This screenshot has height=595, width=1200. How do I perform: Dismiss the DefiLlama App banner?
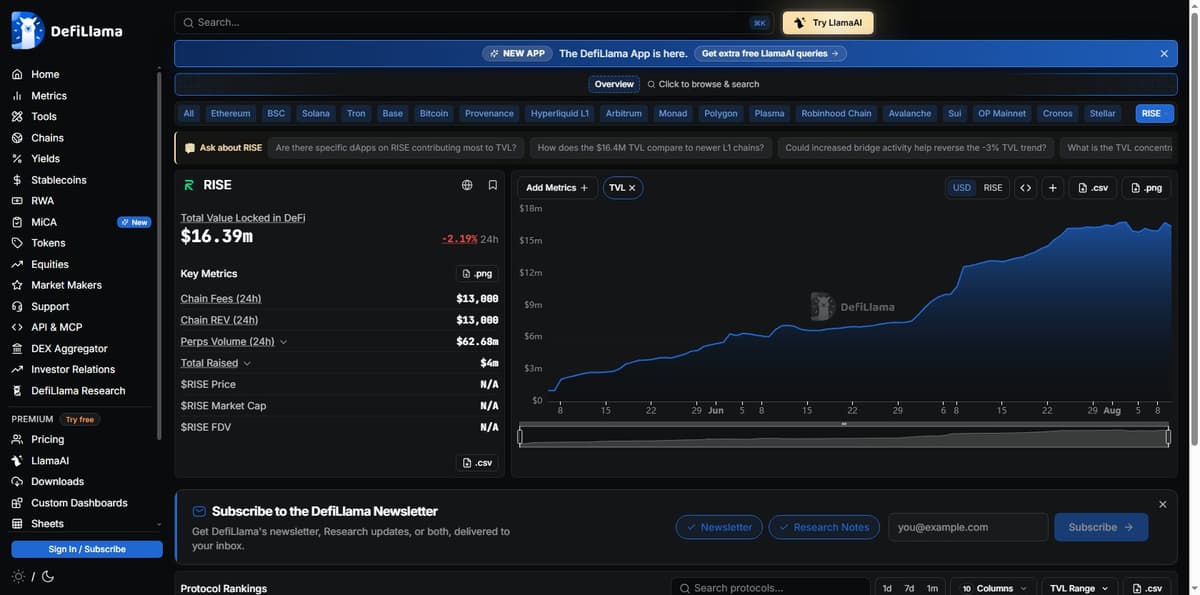click(x=1164, y=53)
